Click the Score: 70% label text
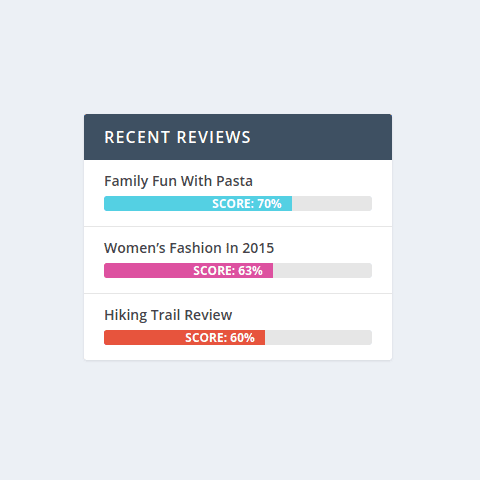 click(x=247, y=204)
